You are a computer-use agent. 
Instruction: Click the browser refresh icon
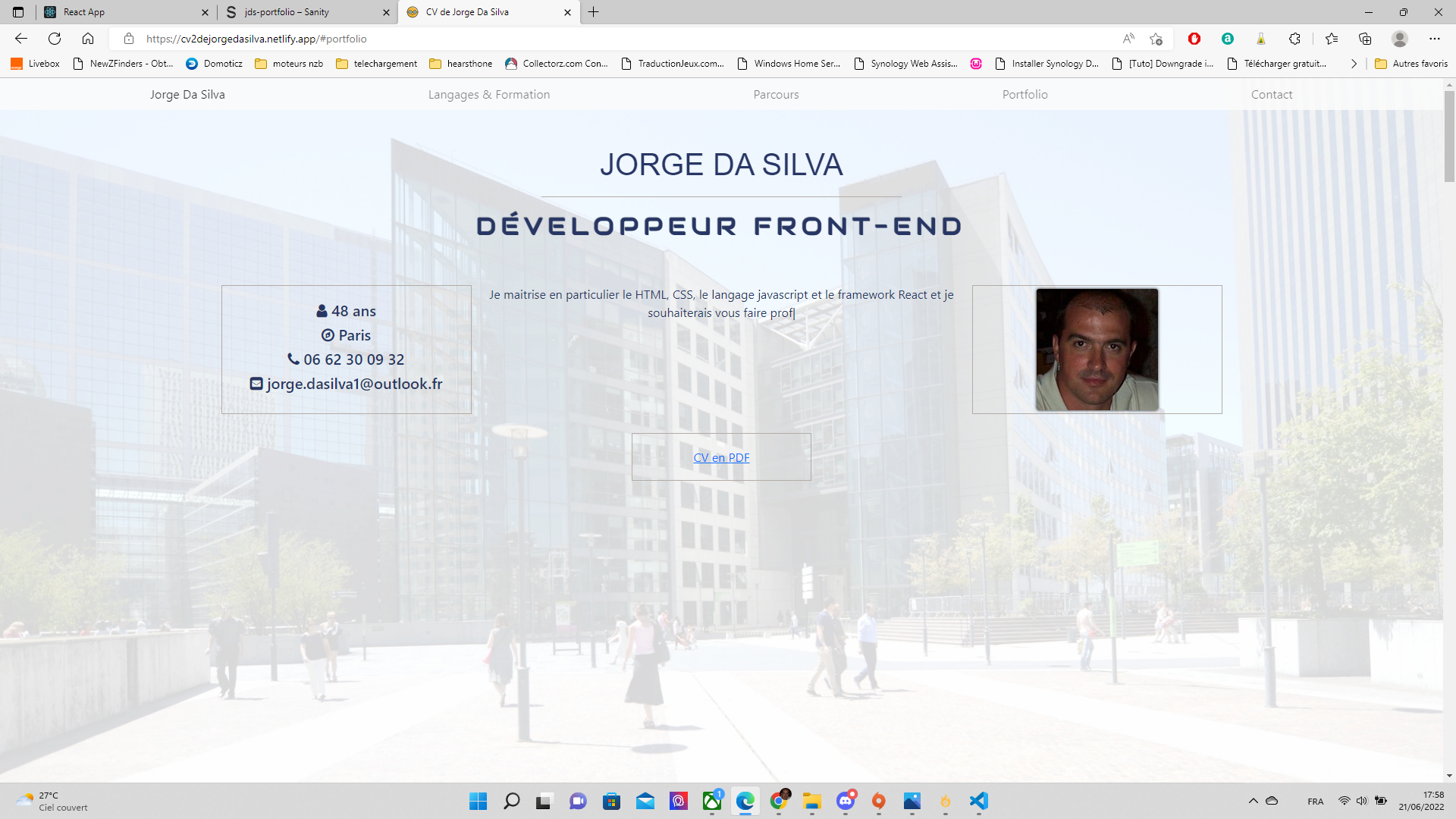point(55,39)
